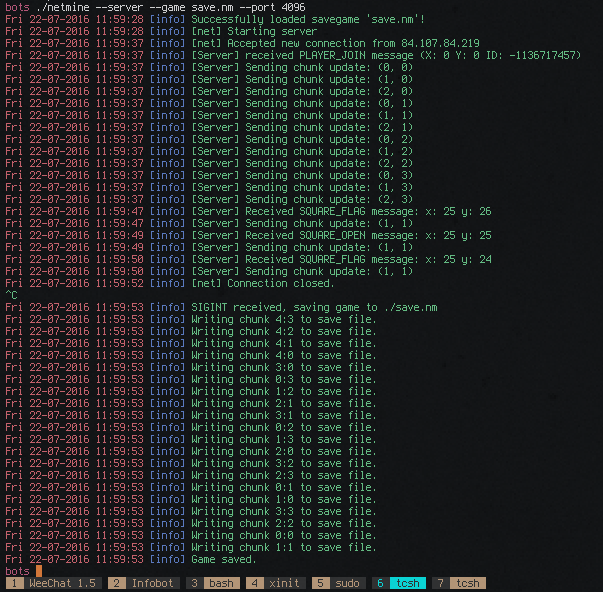This screenshot has height=592, width=603.
Task: Click the ^C interrupt marker
Action: pyautogui.click(x=11, y=295)
